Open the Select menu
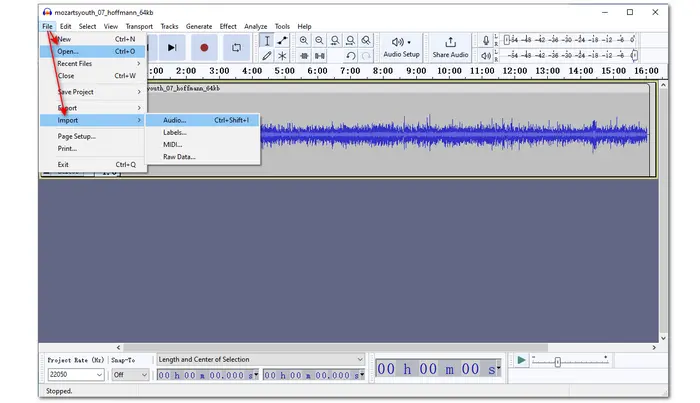This screenshot has height=403, width=700. [88, 26]
